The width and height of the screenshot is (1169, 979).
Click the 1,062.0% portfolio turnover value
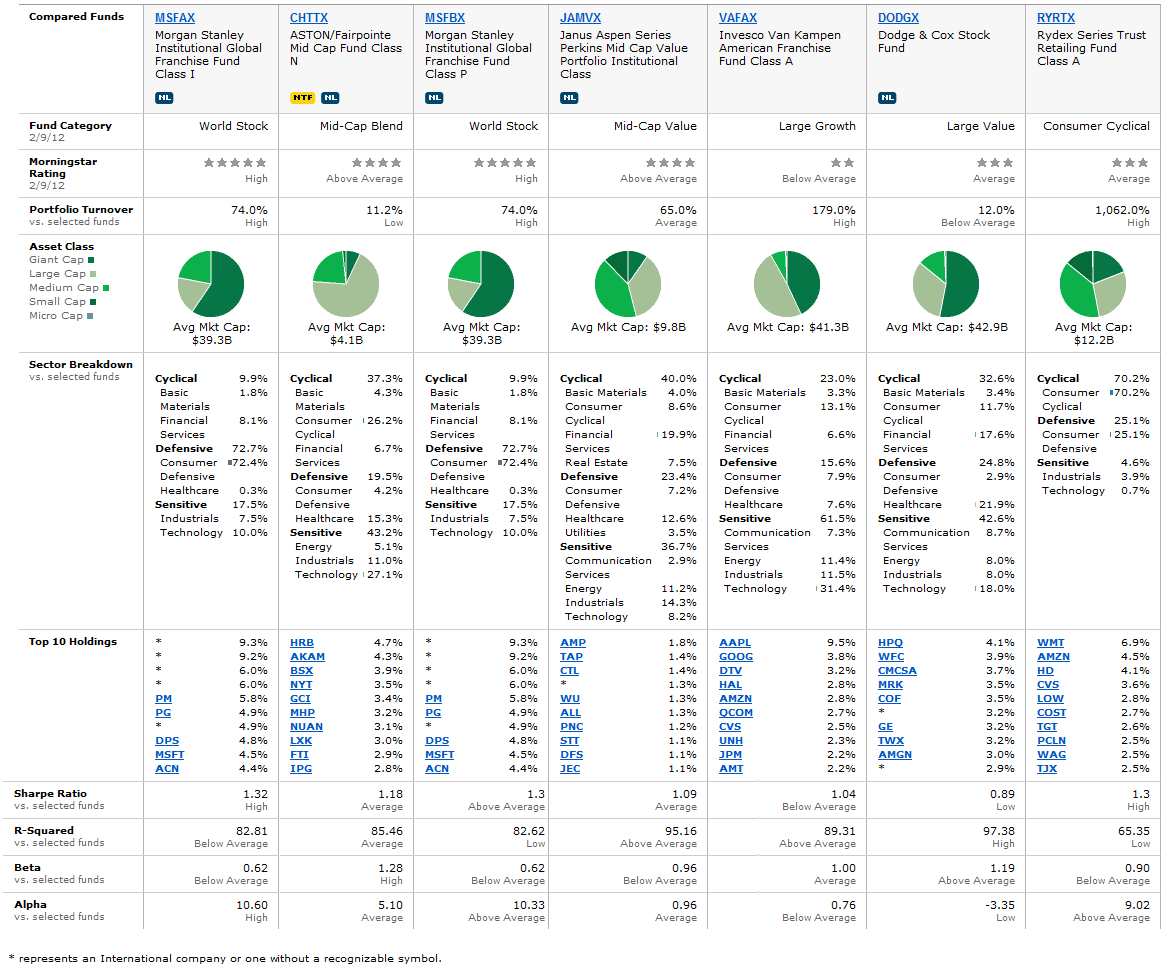[1122, 210]
